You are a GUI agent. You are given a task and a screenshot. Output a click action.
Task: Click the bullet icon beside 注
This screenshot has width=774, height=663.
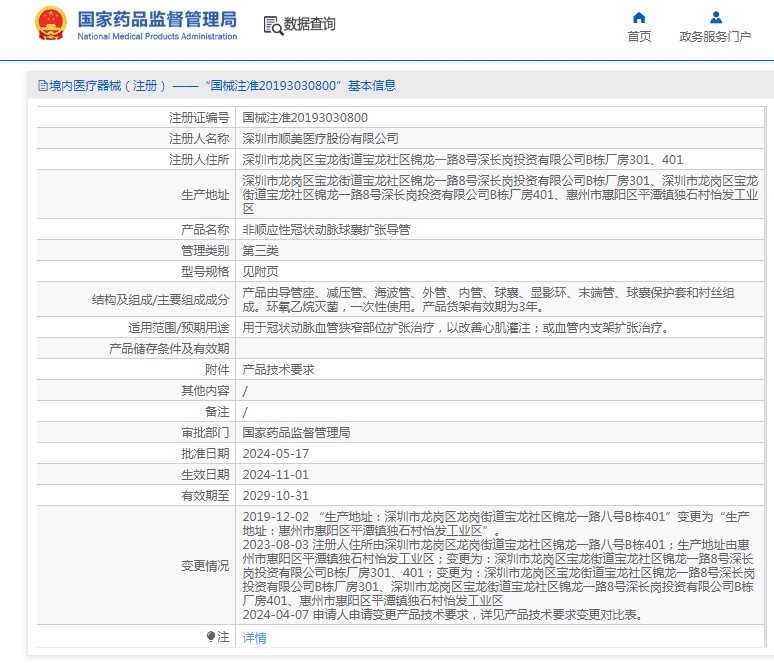pos(211,636)
